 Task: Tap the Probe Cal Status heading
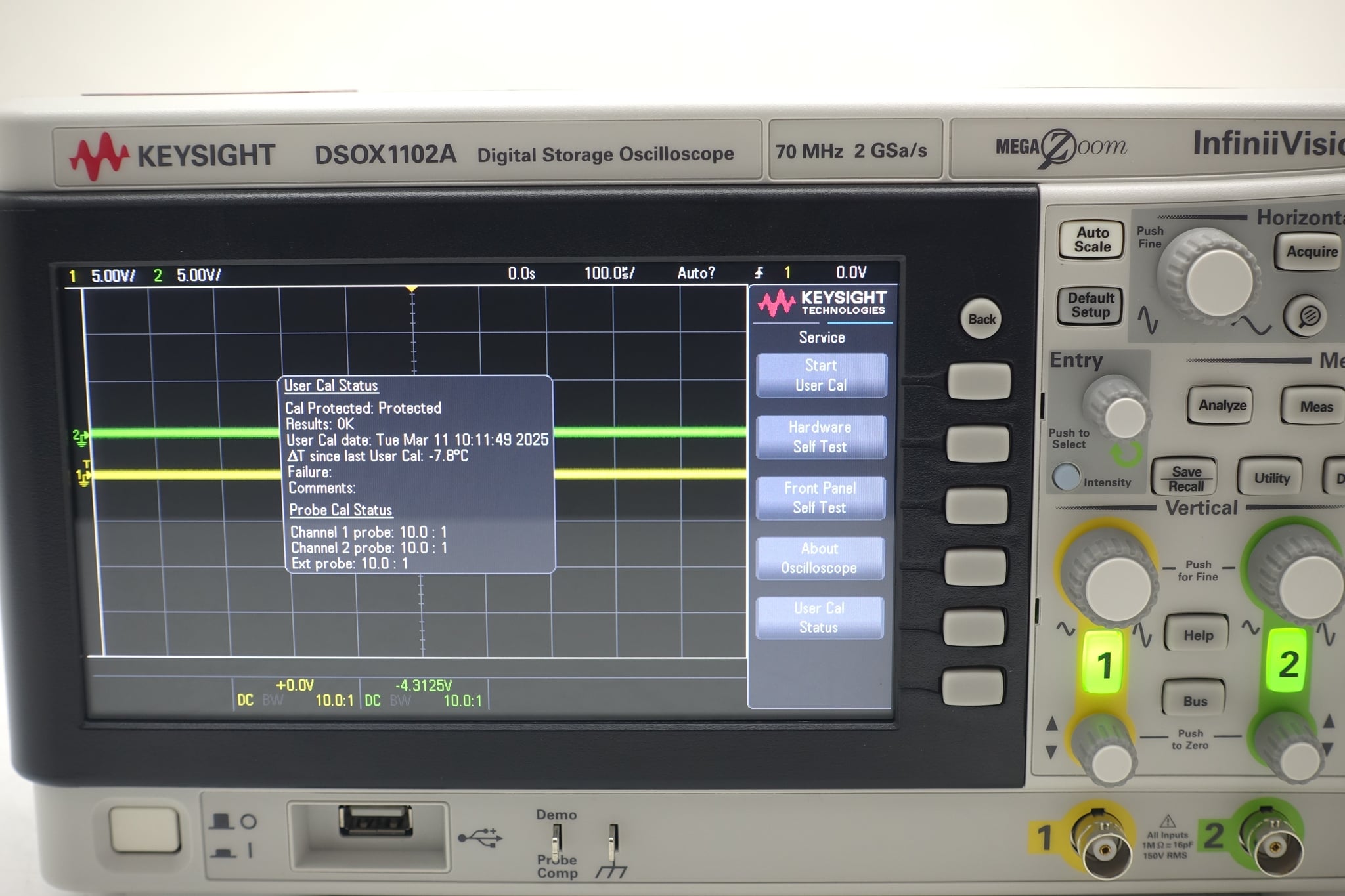340,510
